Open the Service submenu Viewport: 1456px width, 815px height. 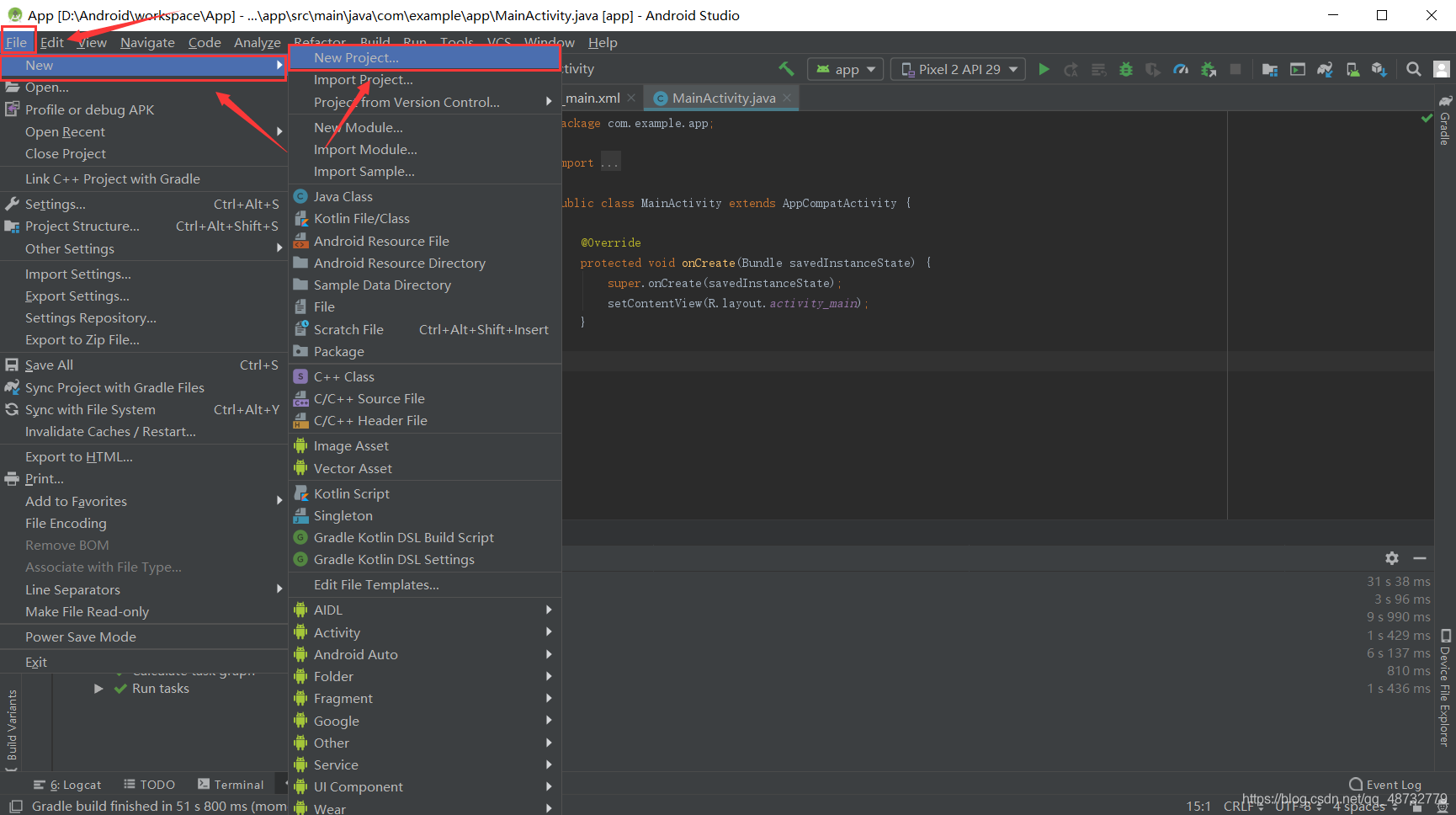[425, 764]
